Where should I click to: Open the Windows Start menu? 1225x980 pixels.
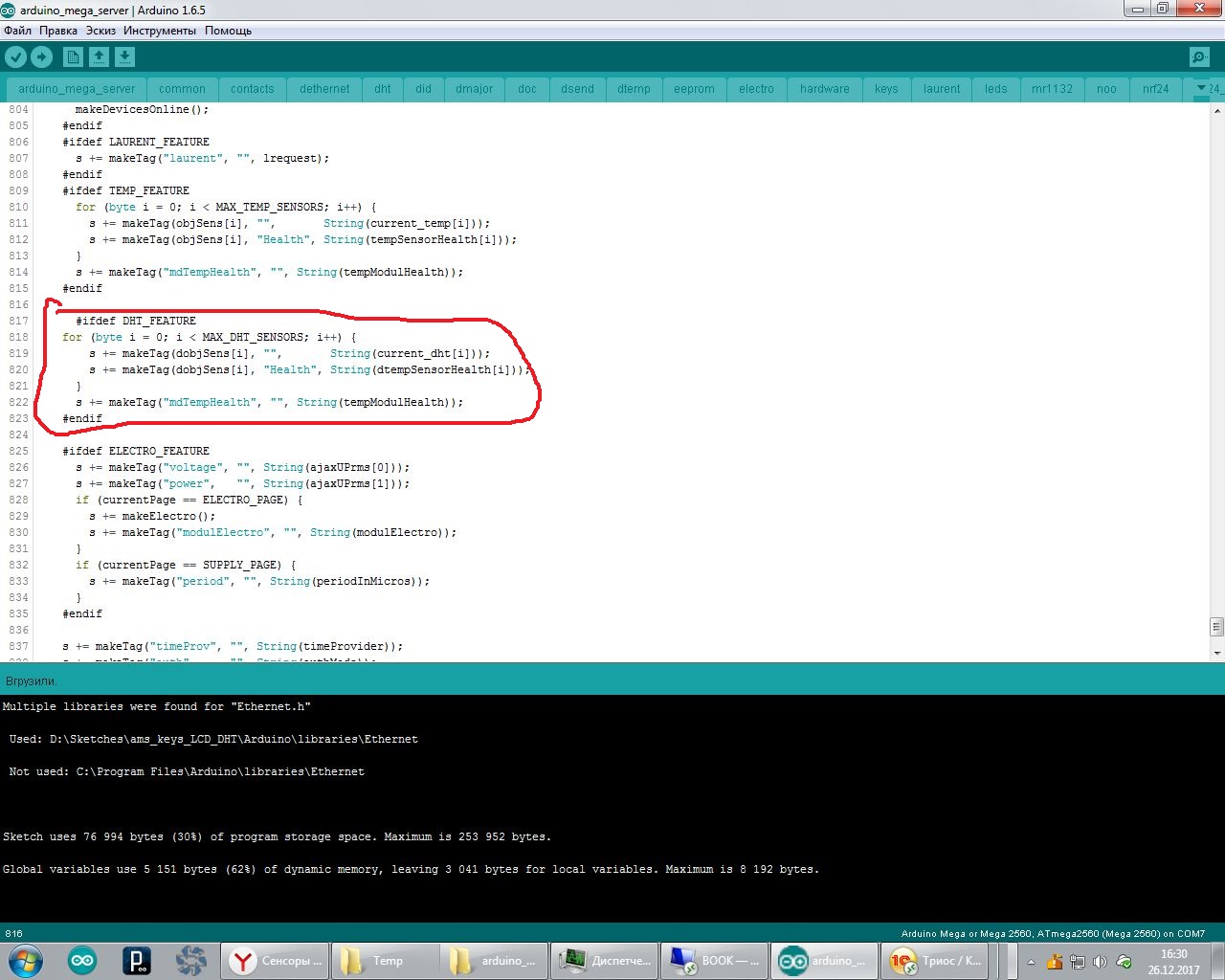pyautogui.click(x=24, y=961)
